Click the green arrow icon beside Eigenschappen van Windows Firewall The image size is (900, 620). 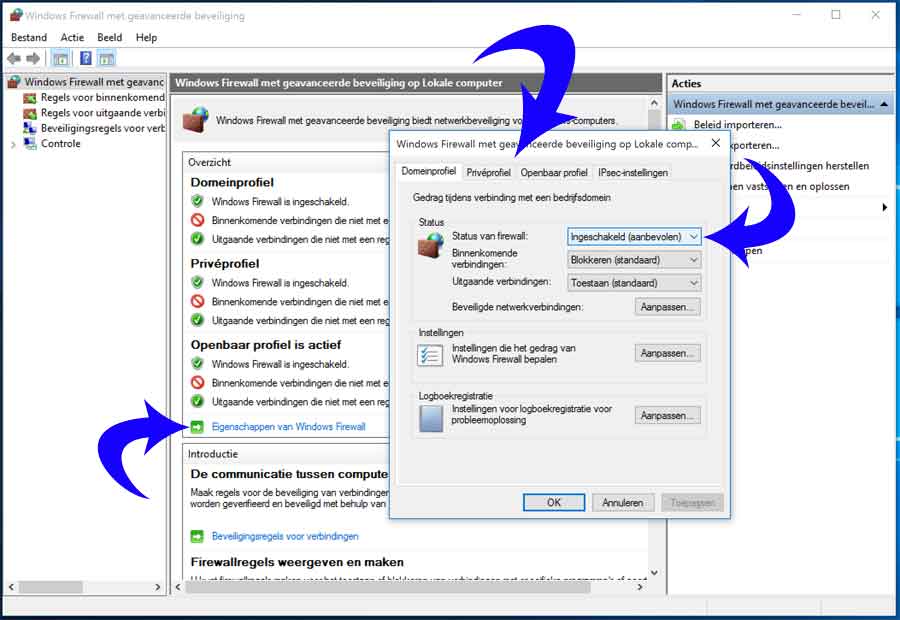197,427
